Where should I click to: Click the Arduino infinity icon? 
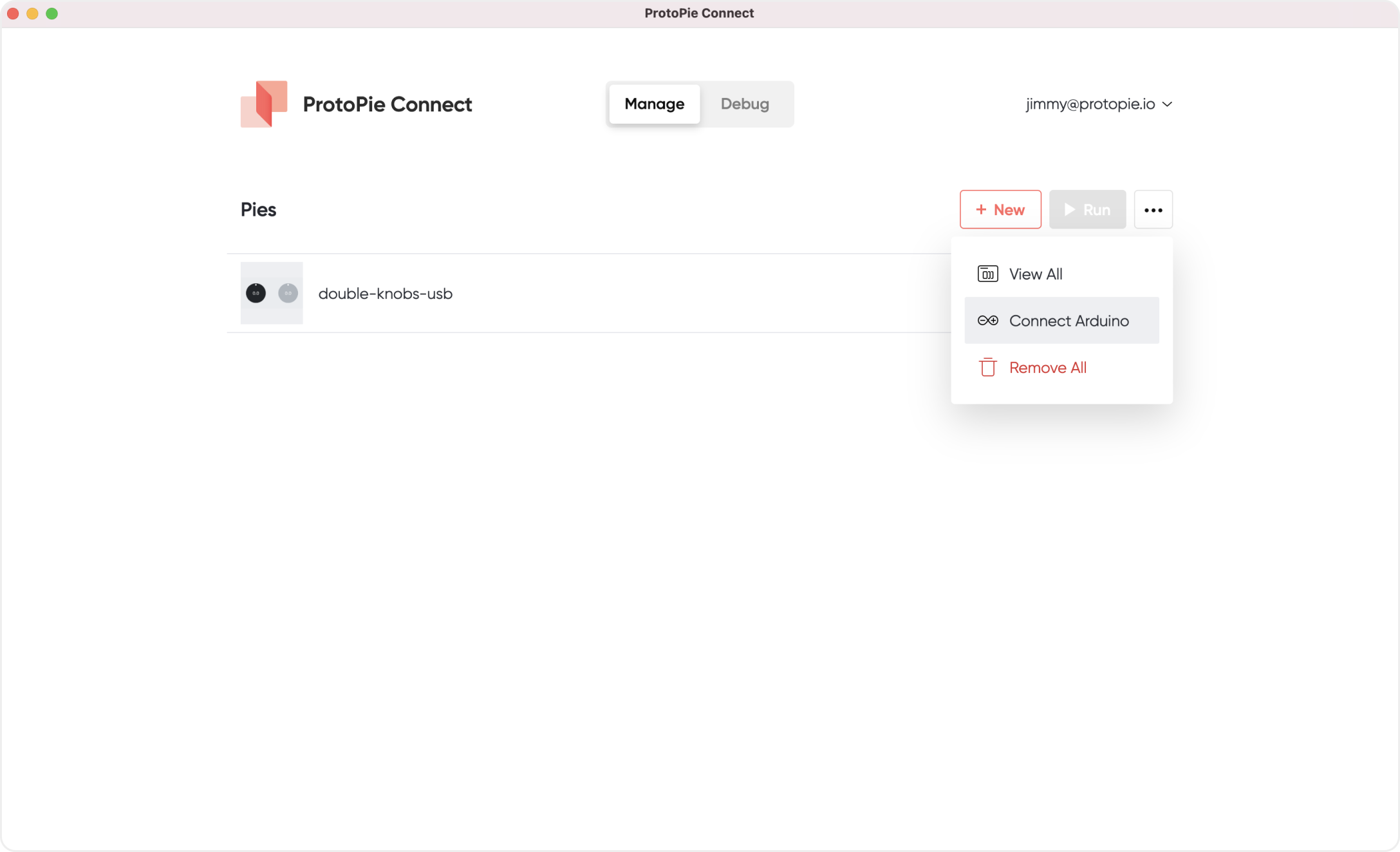coord(987,321)
